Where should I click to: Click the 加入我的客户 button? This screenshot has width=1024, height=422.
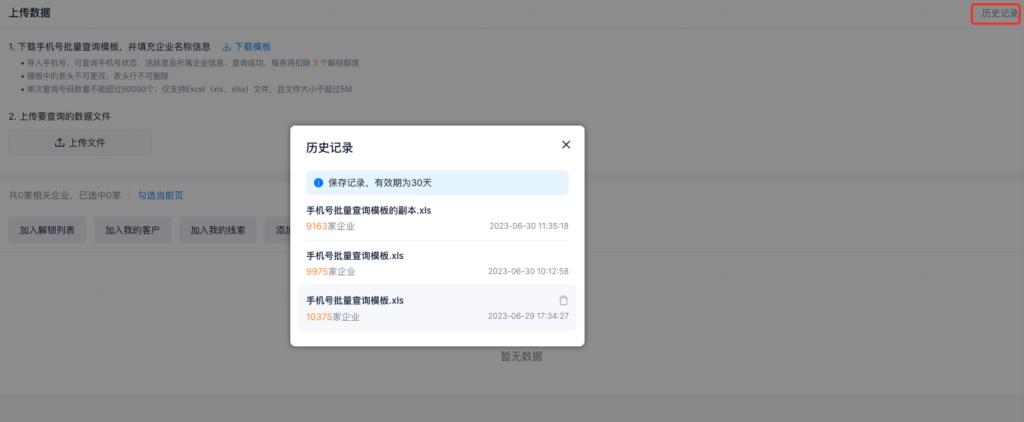[x=132, y=230]
